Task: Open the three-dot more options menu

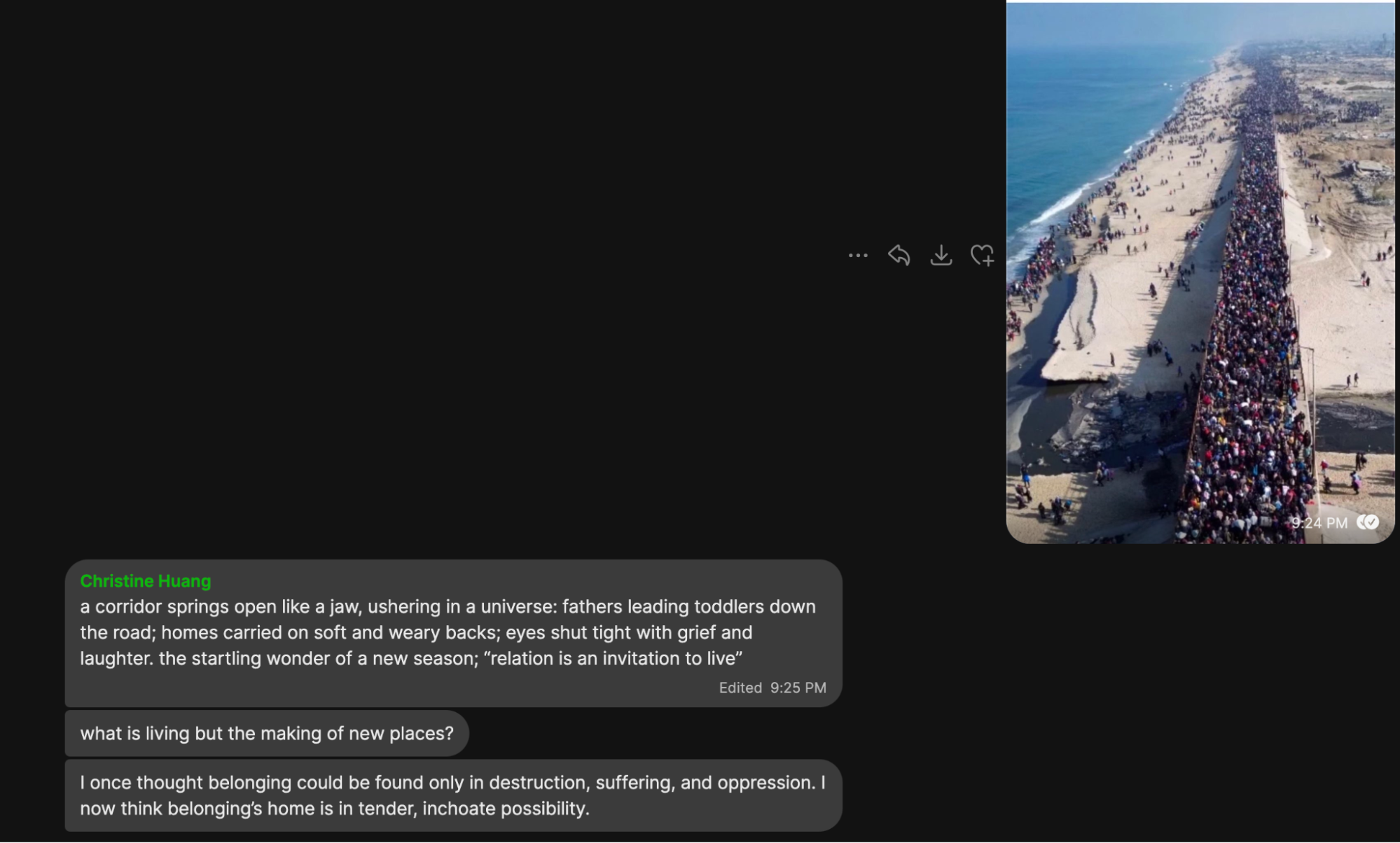Action: pyautogui.click(x=858, y=256)
